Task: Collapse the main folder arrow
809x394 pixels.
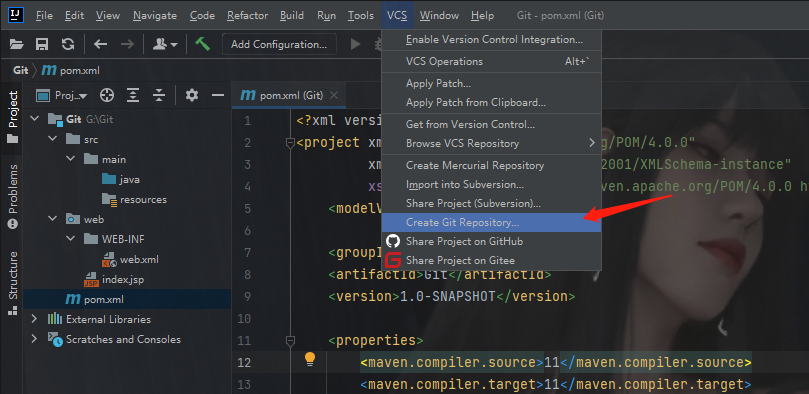Action: (x=70, y=159)
